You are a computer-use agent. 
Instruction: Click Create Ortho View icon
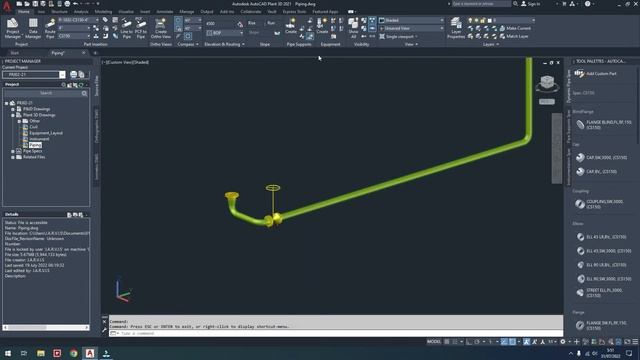(x=160, y=28)
